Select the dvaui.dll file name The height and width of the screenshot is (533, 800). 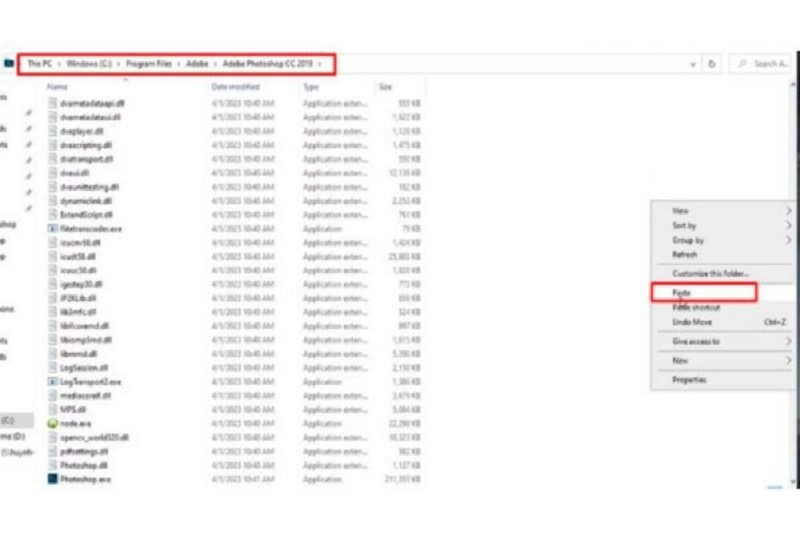pos(74,173)
